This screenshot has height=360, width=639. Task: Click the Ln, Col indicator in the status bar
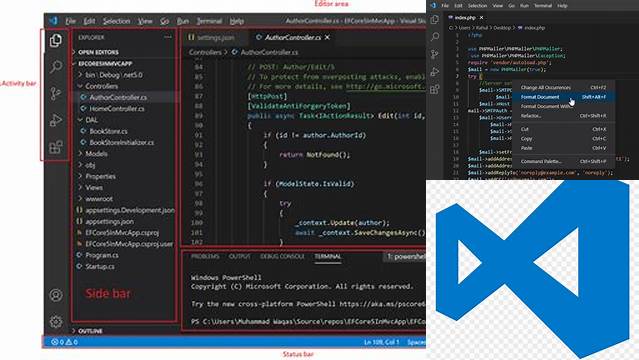pos(381,342)
